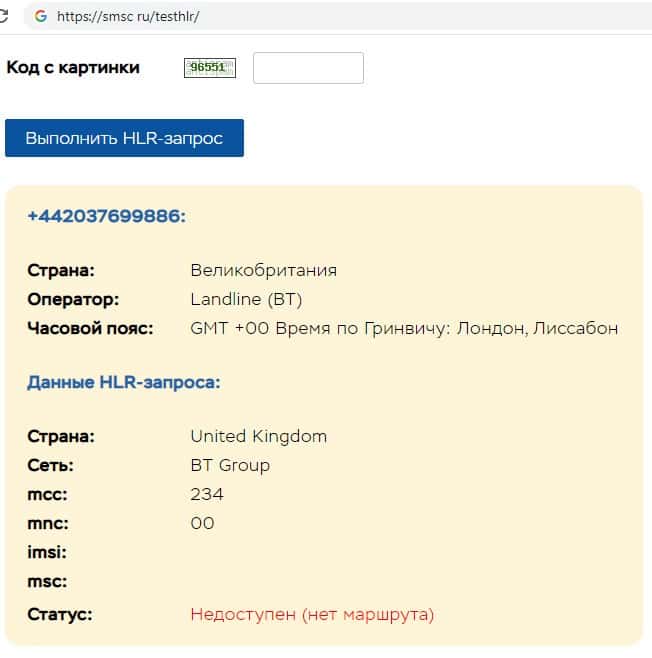Click the red Недоступен status text
This screenshot has height=658, width=652.
click(x=312, y=614)
